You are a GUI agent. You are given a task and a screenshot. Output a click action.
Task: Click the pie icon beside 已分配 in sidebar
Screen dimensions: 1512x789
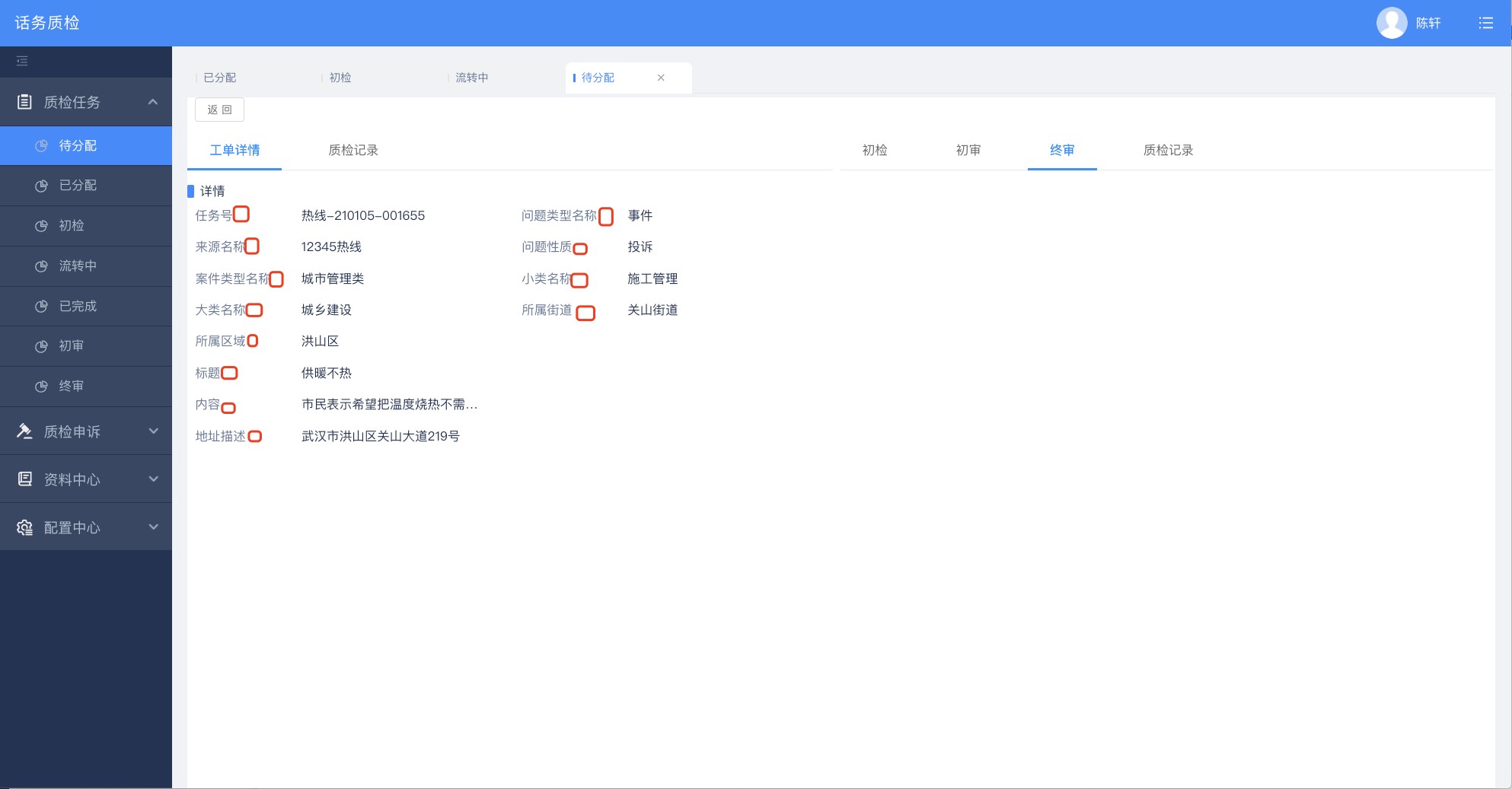(42, 186)
